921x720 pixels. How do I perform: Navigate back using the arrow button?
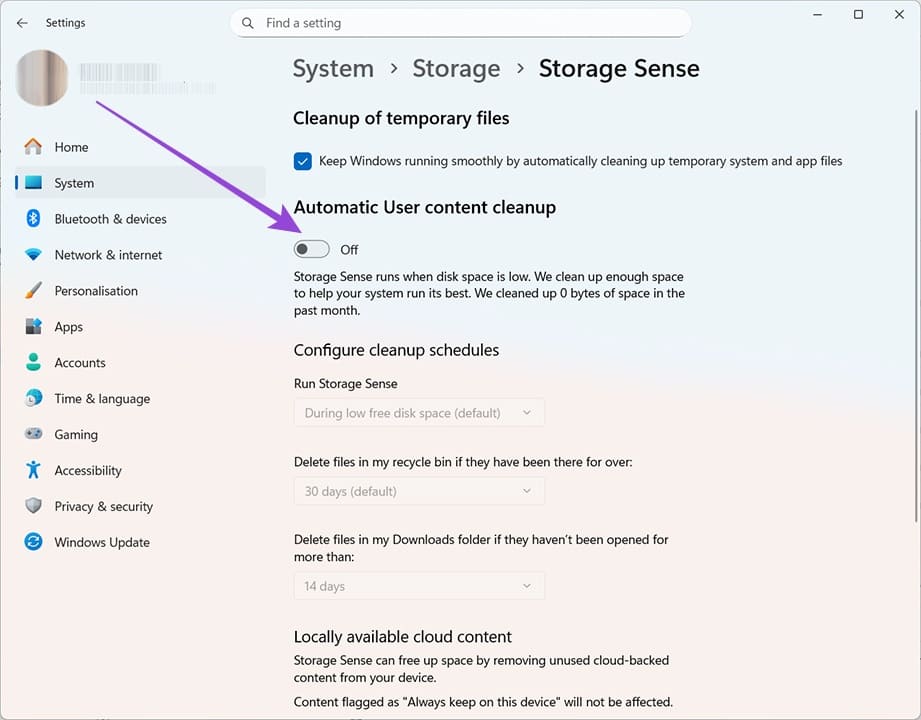point(22,22)
